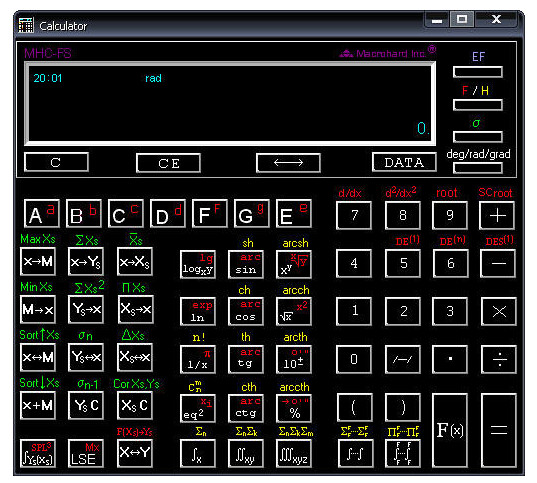Click the multiply key
The width and height of the screenshot is (537, 483).
coord(499,311)
